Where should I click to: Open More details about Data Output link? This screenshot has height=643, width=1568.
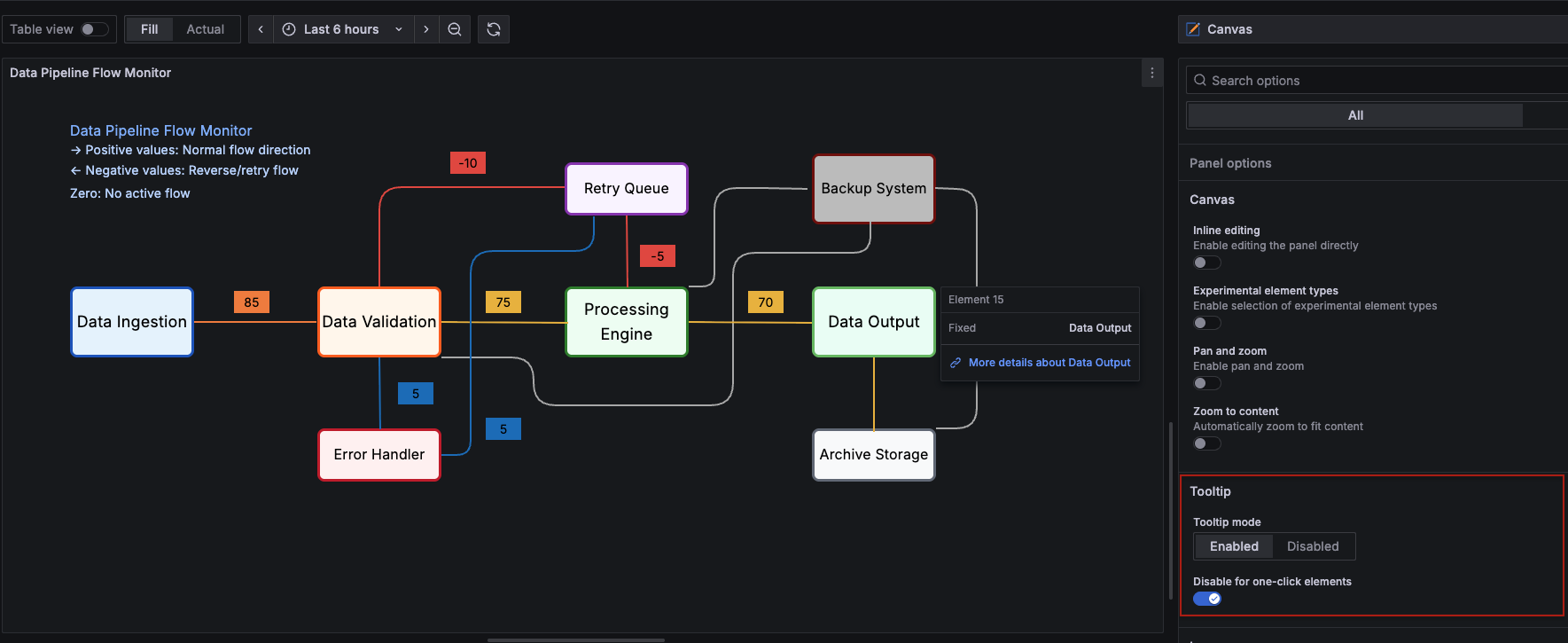point(1049,363)
